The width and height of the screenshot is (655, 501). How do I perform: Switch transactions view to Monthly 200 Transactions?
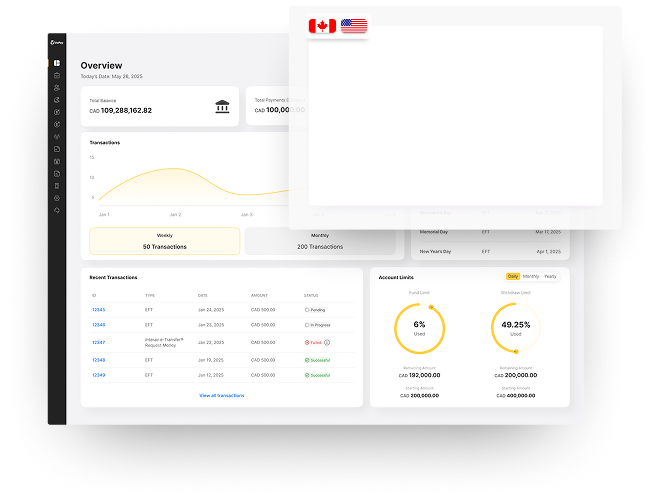coord(320,241)
